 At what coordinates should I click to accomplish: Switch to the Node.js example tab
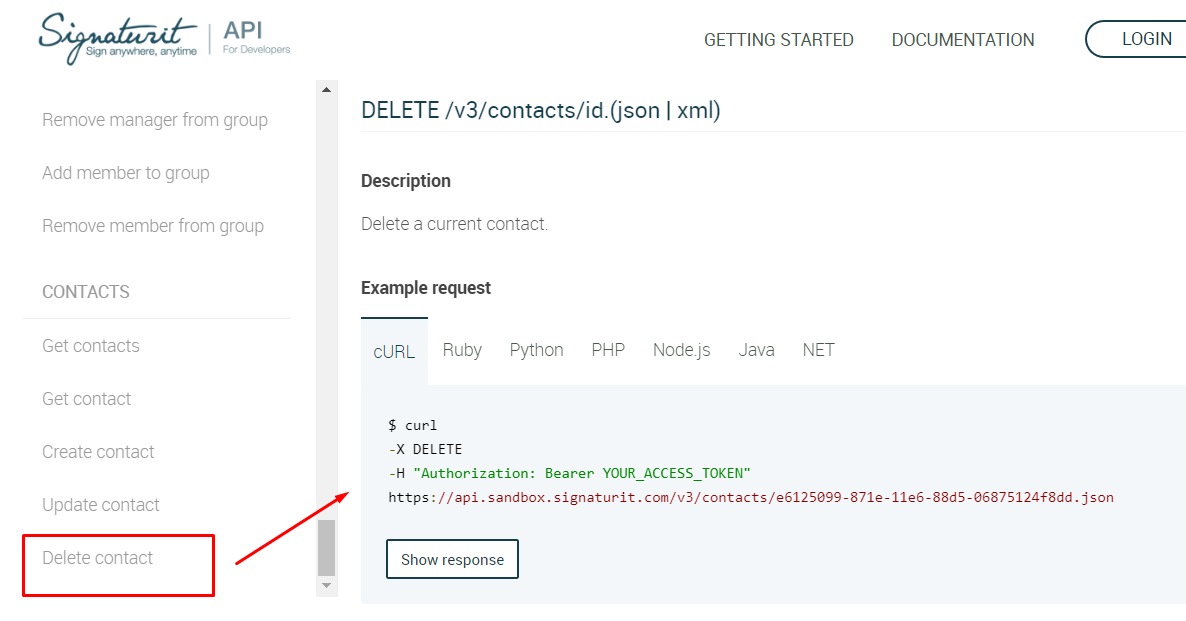coord(681,350)
